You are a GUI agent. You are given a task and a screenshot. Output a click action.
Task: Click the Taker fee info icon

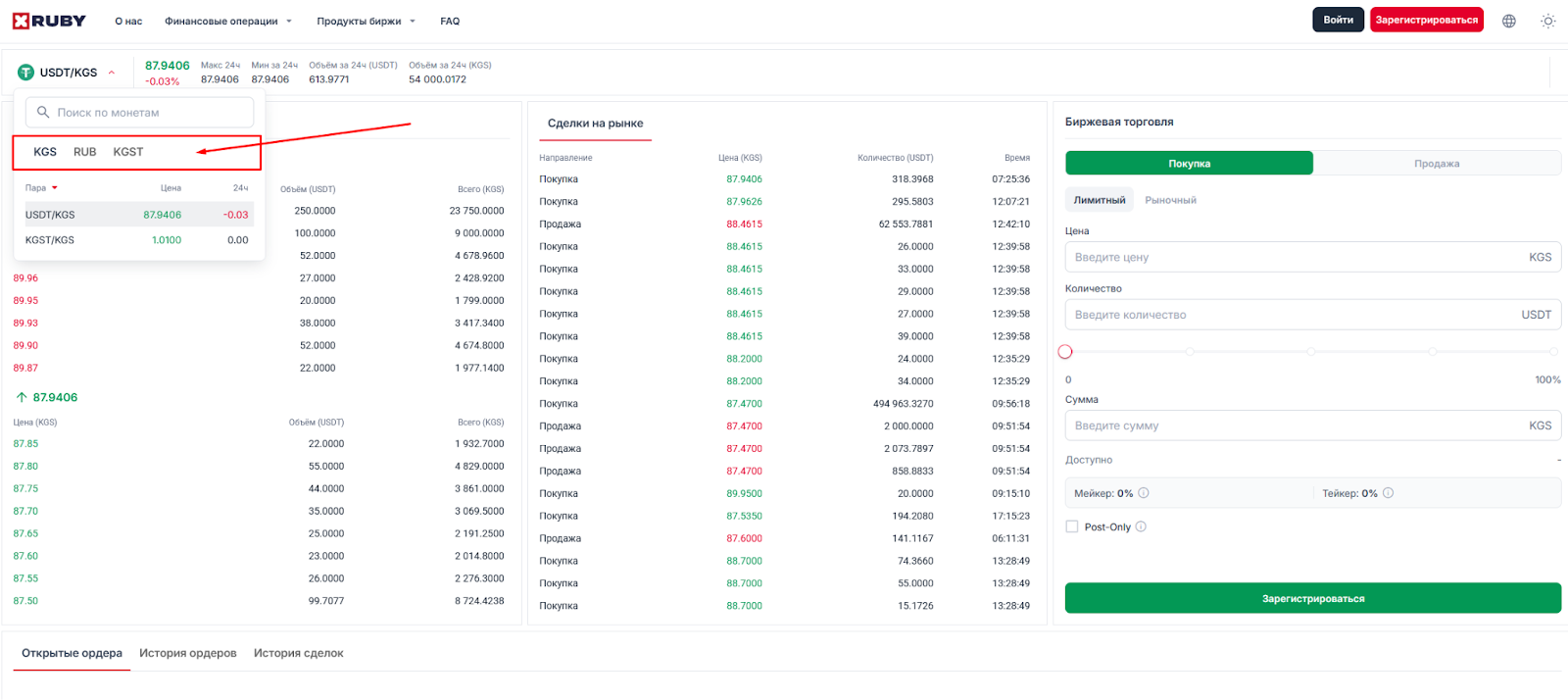[1388, 493]
